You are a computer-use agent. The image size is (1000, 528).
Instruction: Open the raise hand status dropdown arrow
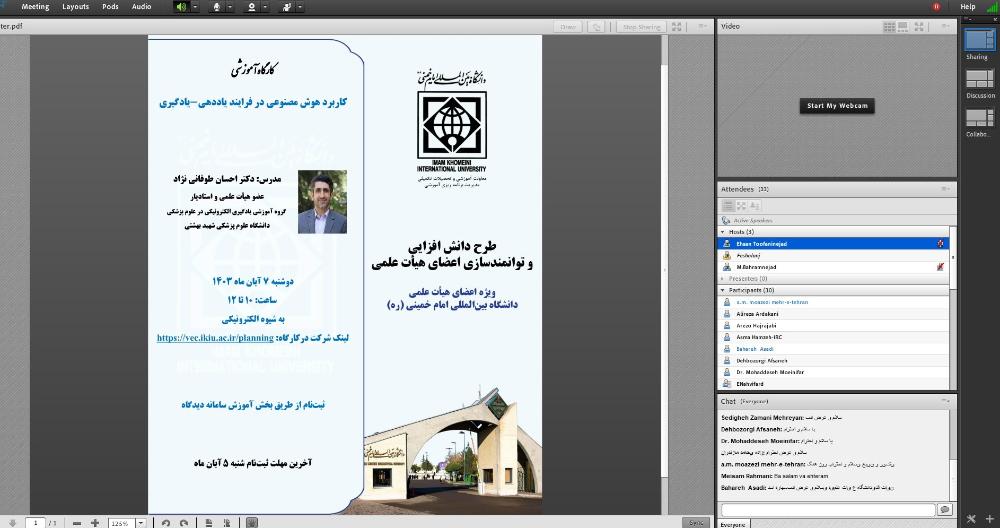point(301,7)
